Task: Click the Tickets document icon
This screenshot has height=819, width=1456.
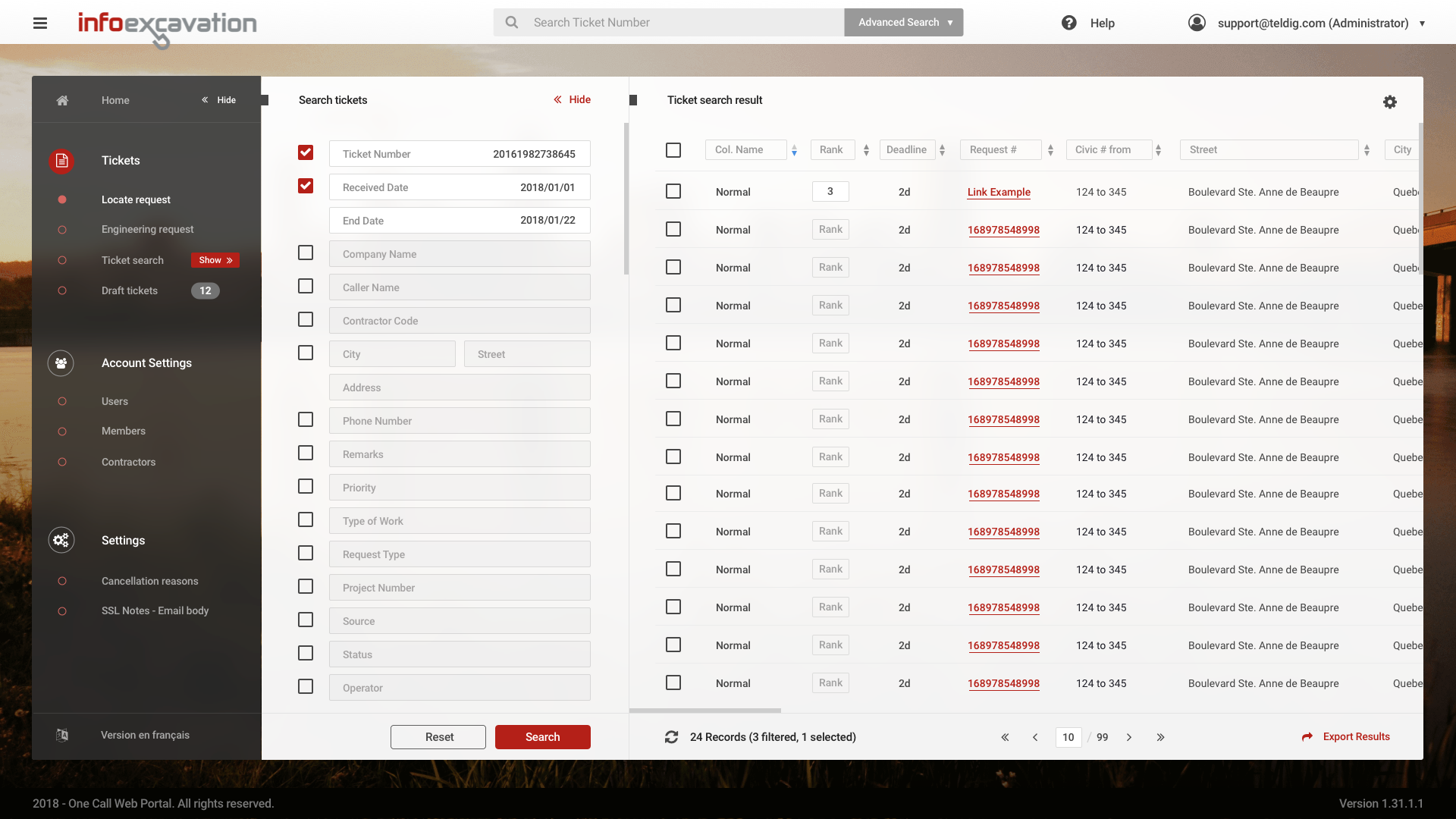Action: click(x=61, y=161)
